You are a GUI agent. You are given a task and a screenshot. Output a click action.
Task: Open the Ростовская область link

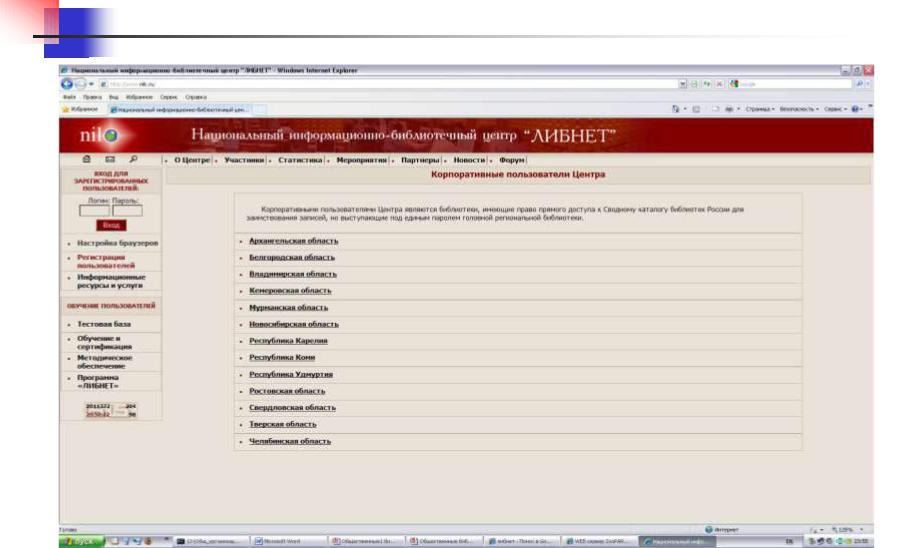pos(287,391)
